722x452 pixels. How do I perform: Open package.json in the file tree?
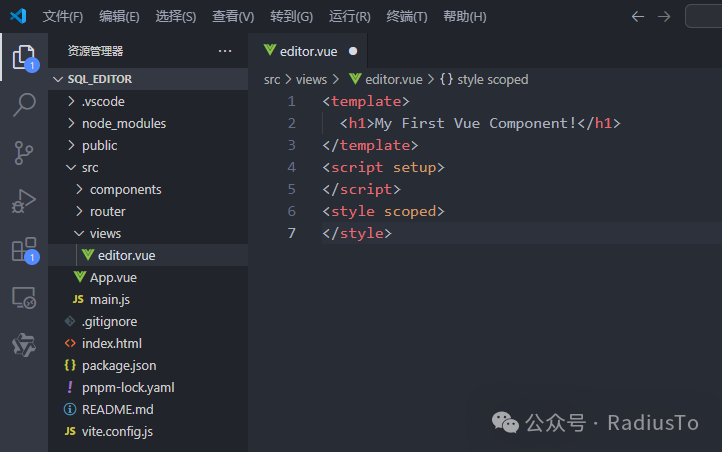tap(119, 365)
